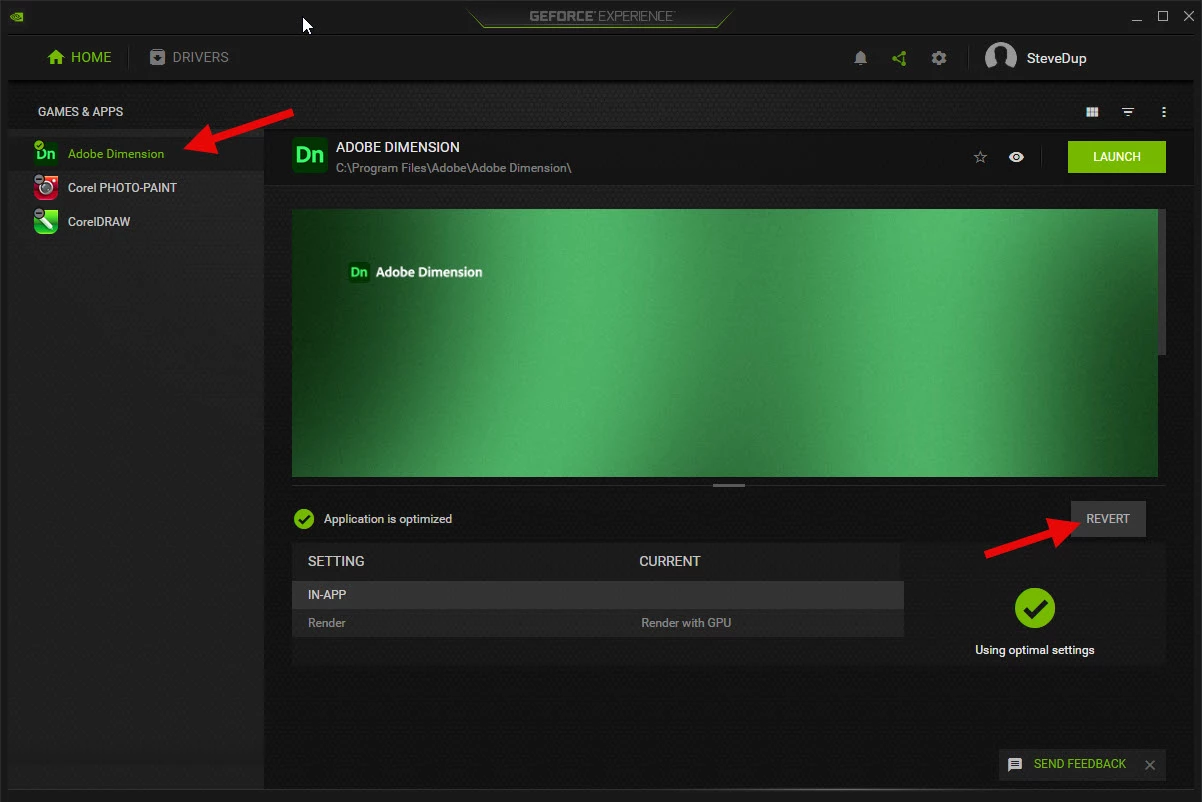Select Corel PHOTO-PAINT in the list
This screenshot has width=1202, height=802.
[135, 187]
